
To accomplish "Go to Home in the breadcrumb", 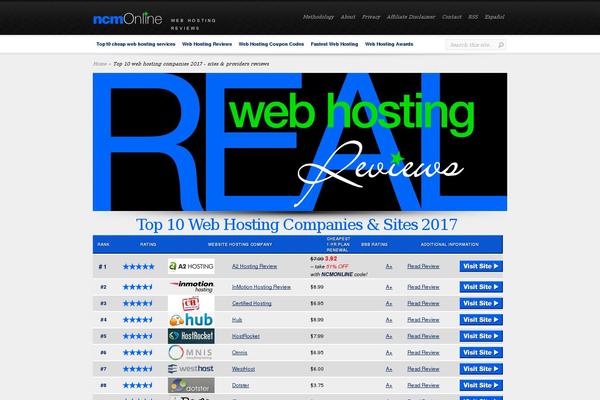I will (100, 64).
